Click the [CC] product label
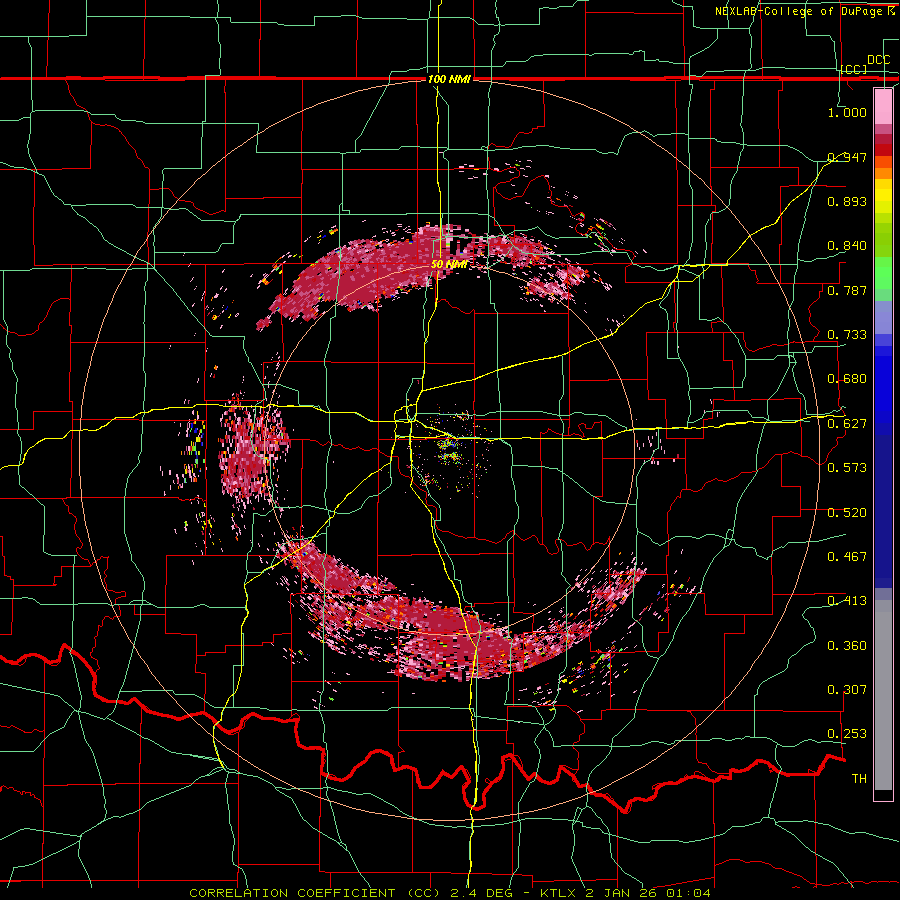 854,69
